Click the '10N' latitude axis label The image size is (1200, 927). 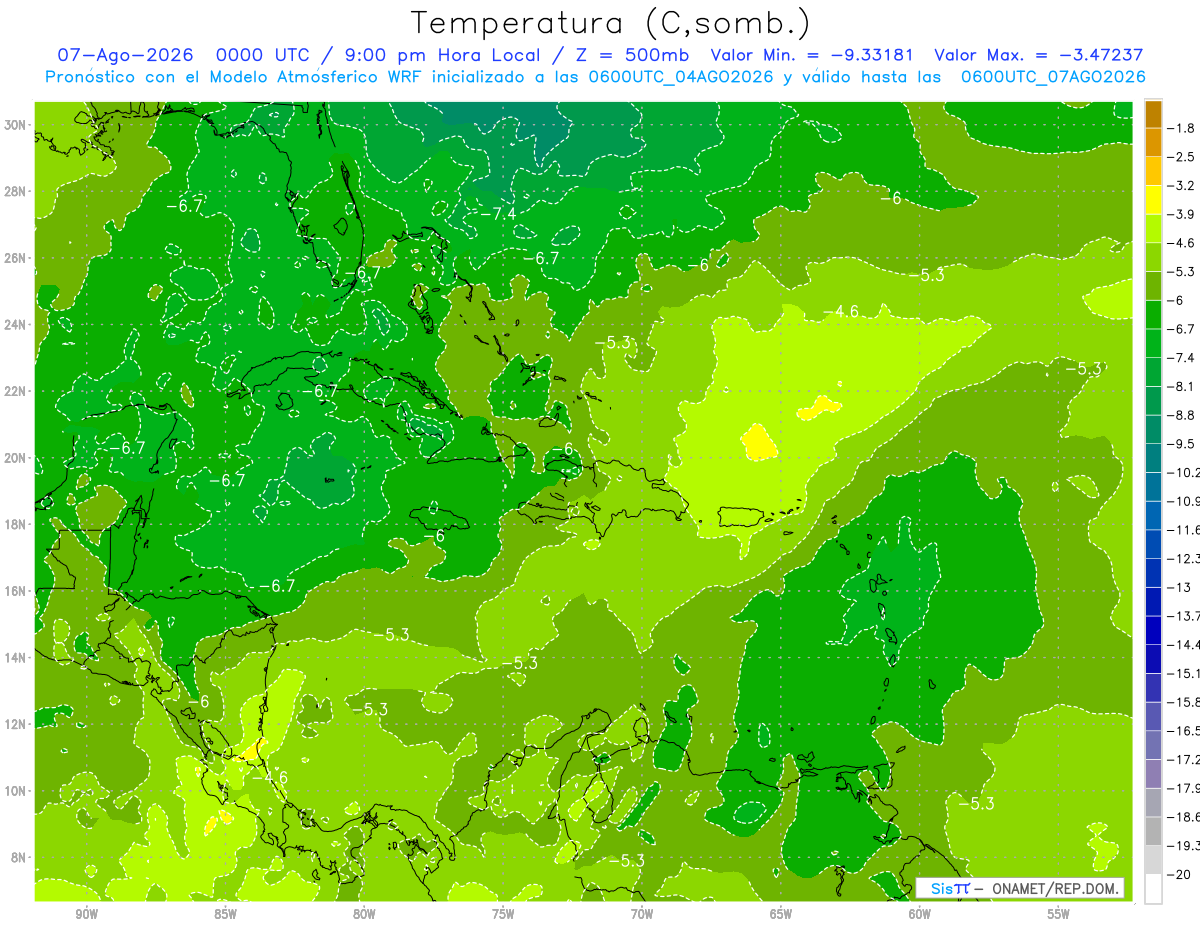(x=17, y=790)
